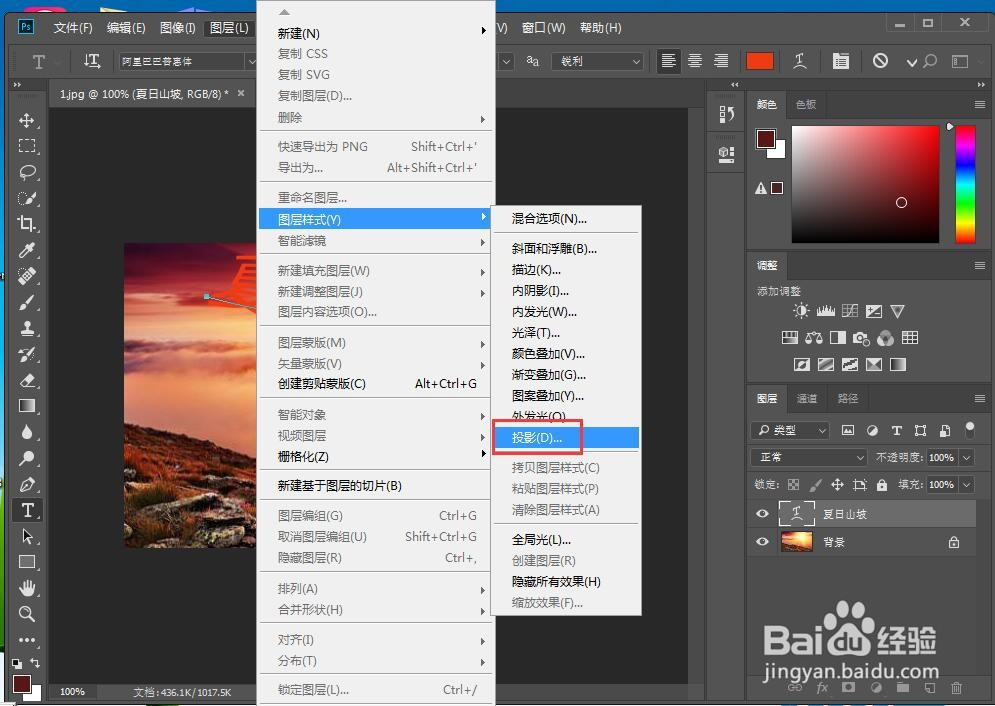Screen dimensions: 995x706
Task: Select the Rectangle shape tool
Action: 27,562
